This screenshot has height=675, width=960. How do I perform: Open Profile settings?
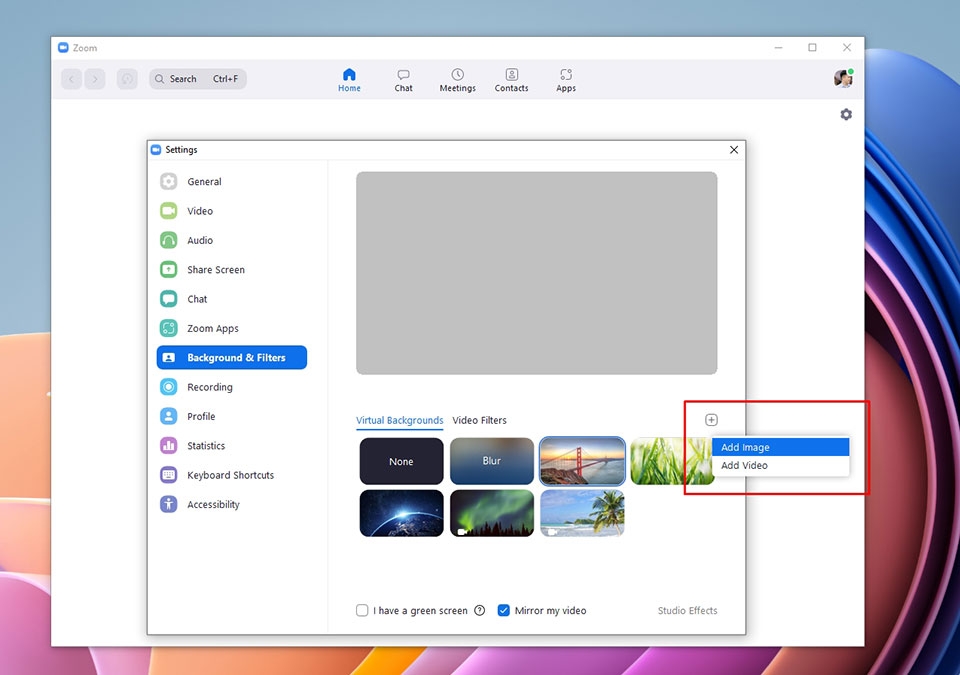click(233, 417)
